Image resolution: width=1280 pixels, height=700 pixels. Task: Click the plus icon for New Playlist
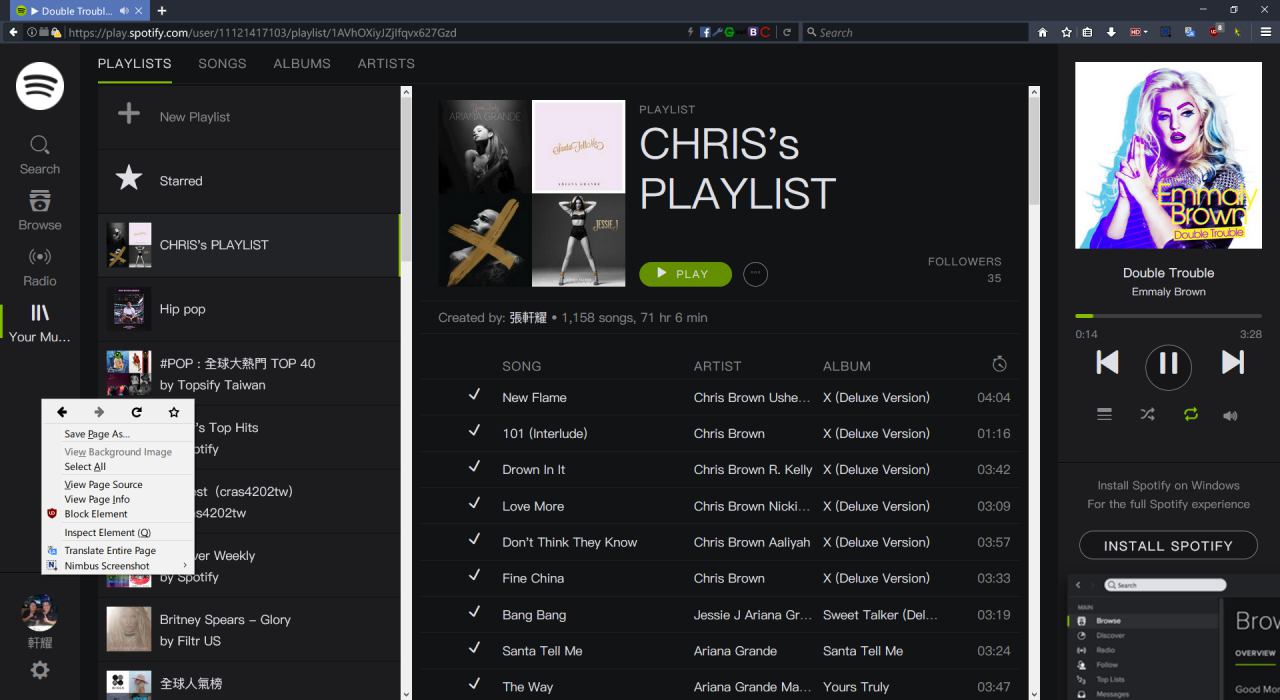click(x=129, y=113)
